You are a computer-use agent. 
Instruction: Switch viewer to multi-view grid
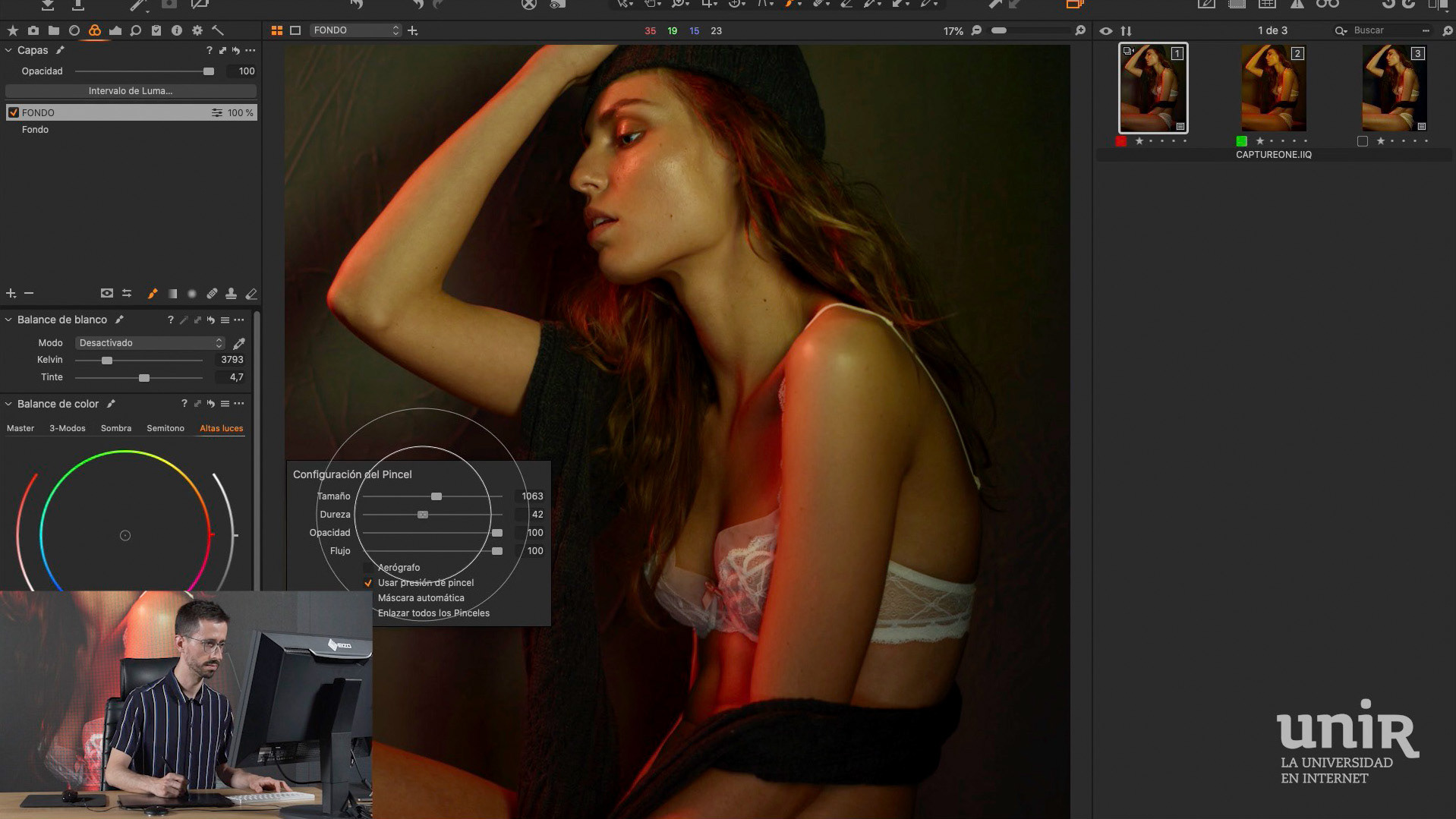(277, 30)
